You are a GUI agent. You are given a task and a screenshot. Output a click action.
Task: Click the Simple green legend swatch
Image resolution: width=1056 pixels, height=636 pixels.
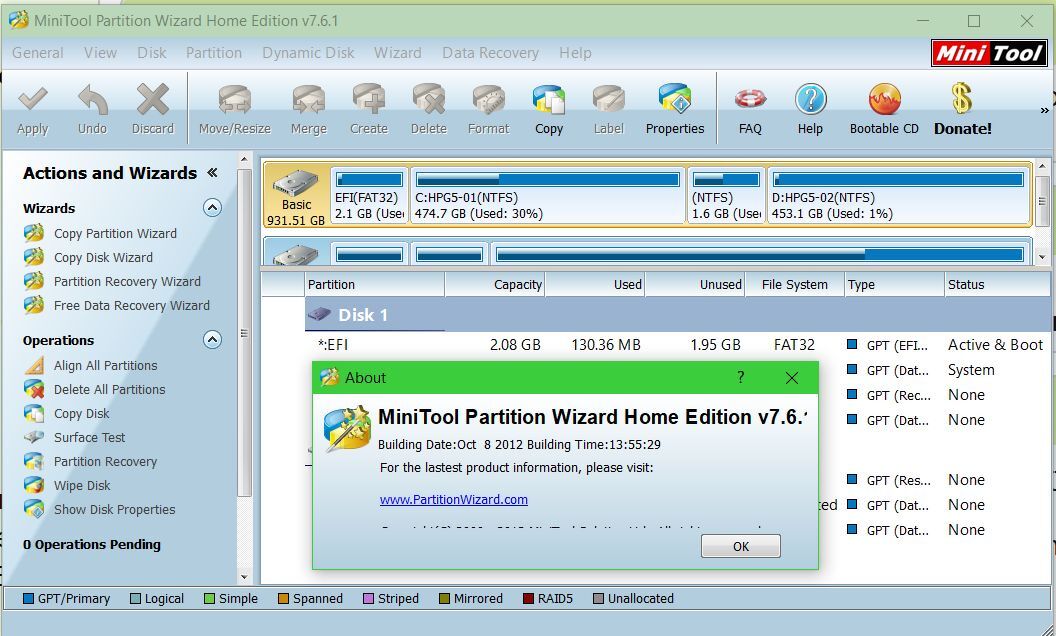[x=209, y=598]
